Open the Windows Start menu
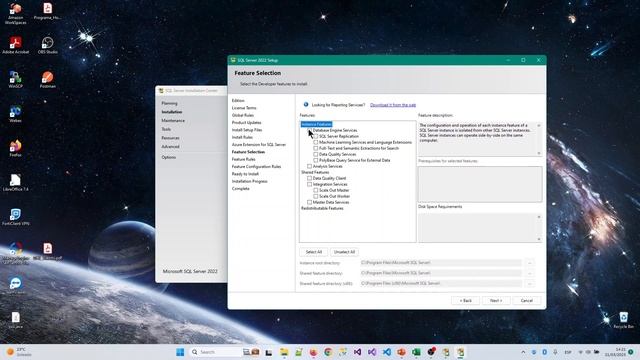 [180, 352]
